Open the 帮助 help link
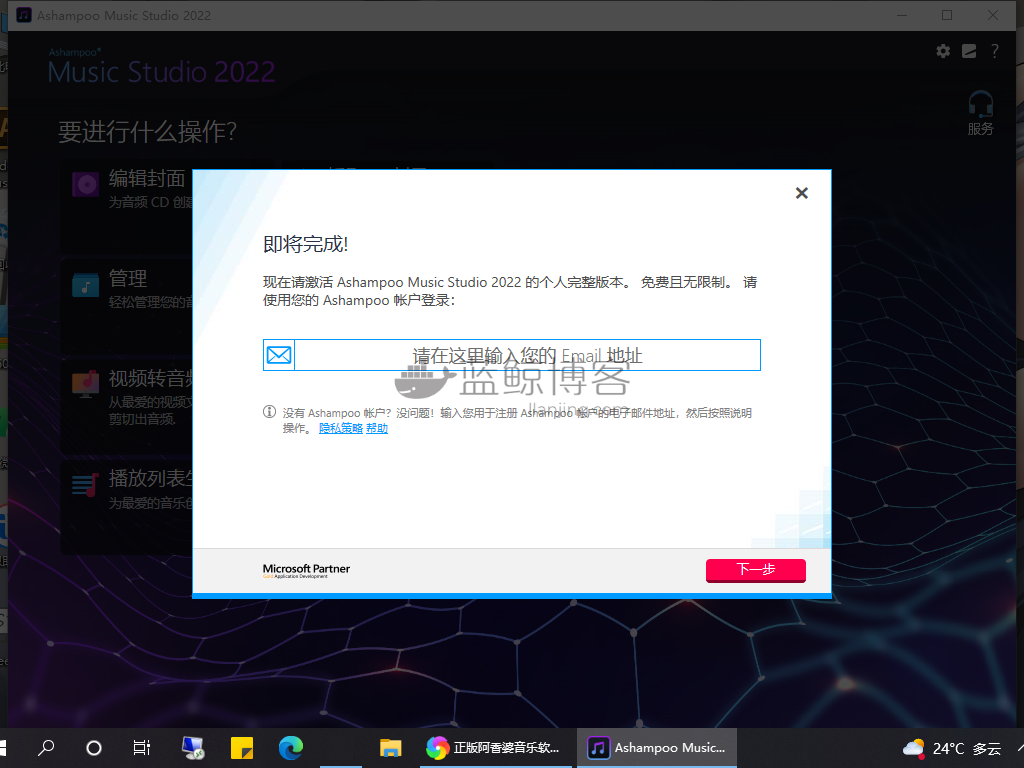Screen dimensions: 1024x768 click(x=377, y=428)
